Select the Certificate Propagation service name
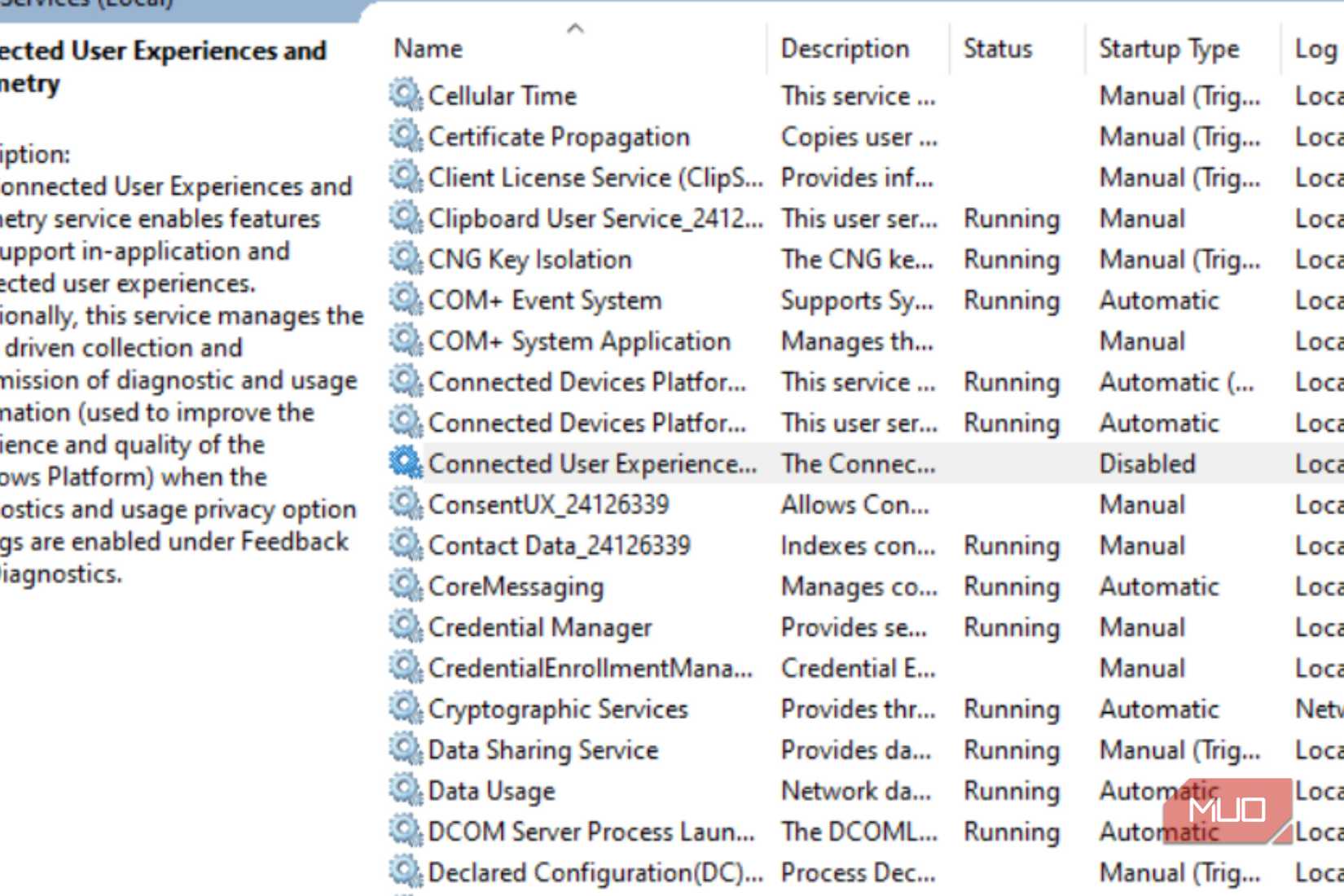Screen dimensions: 1344x896 pos(559,137)
